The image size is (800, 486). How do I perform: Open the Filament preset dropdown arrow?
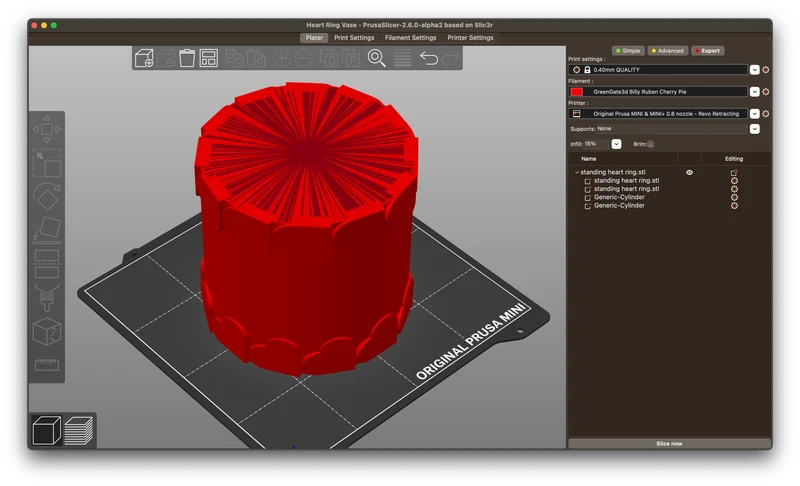pyautogui.click(x=755, y=92)
